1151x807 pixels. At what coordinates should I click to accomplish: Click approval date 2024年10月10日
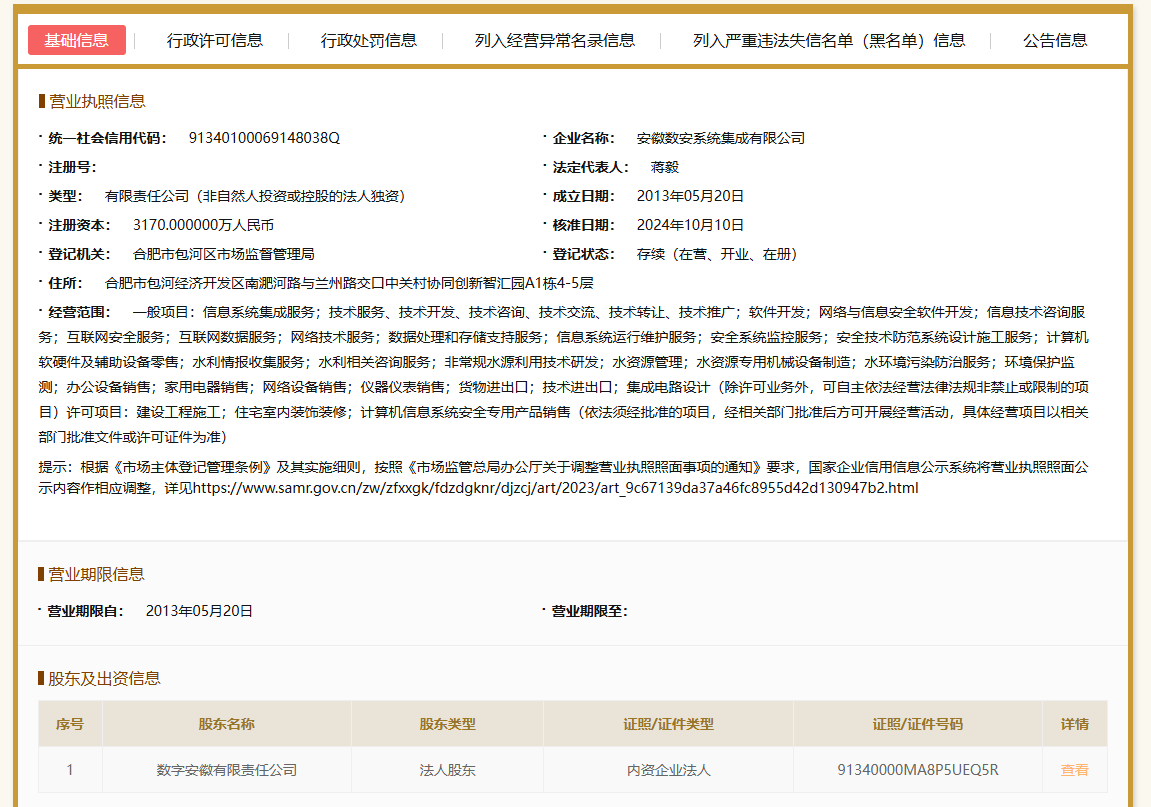point(690,225)
